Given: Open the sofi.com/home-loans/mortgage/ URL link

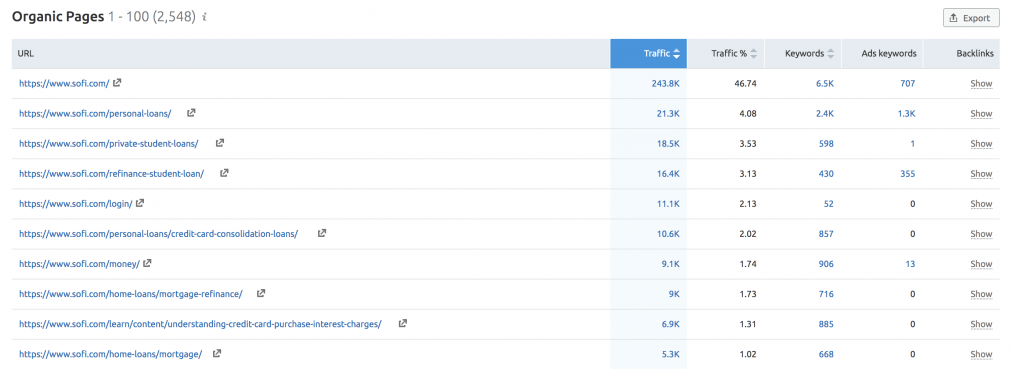Looking at the screenshot, I should pyautogui.click(x=110, y=354).
